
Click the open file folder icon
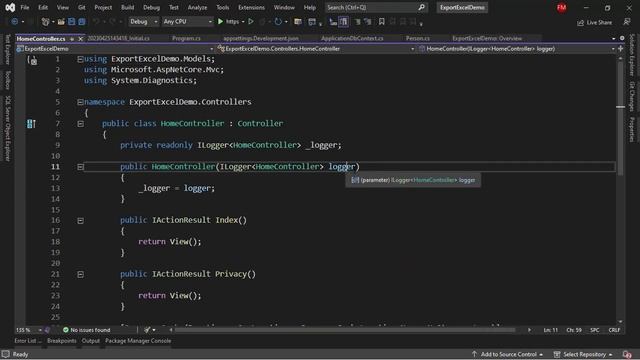pos(61,22)
